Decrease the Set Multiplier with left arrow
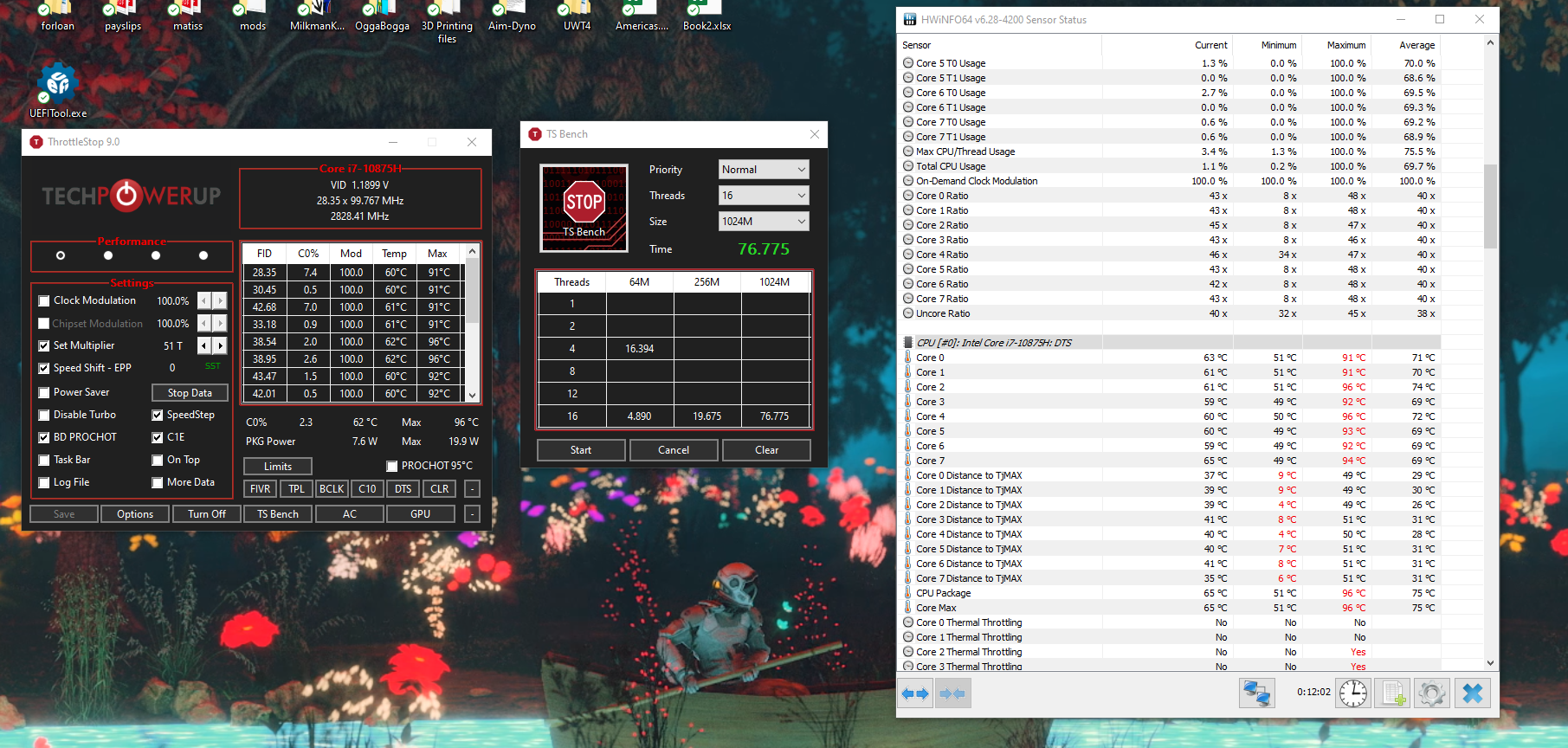The height and width of the screenshot is (748, 1568). tap(204, 345)
